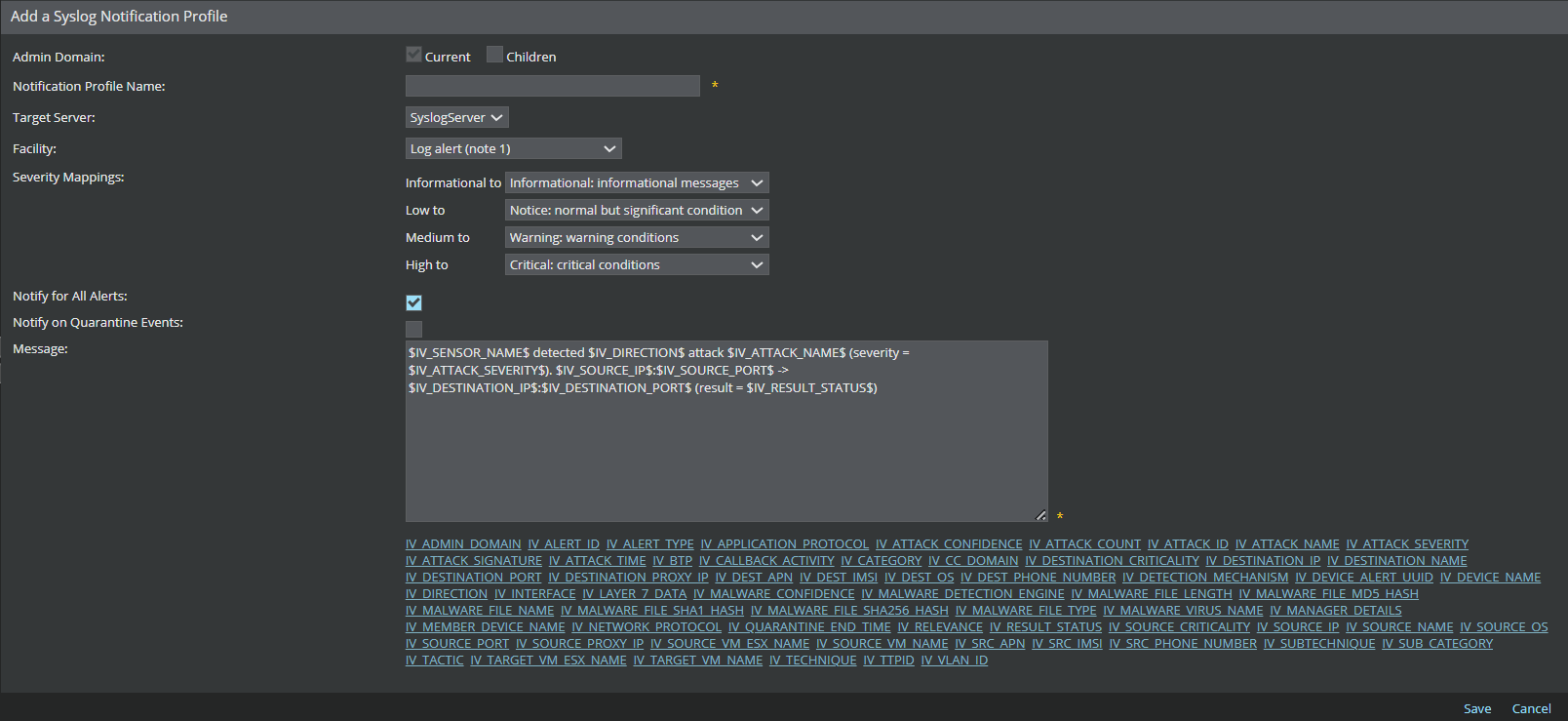Uncheck Notify for All Alerts

click(413, 302)
